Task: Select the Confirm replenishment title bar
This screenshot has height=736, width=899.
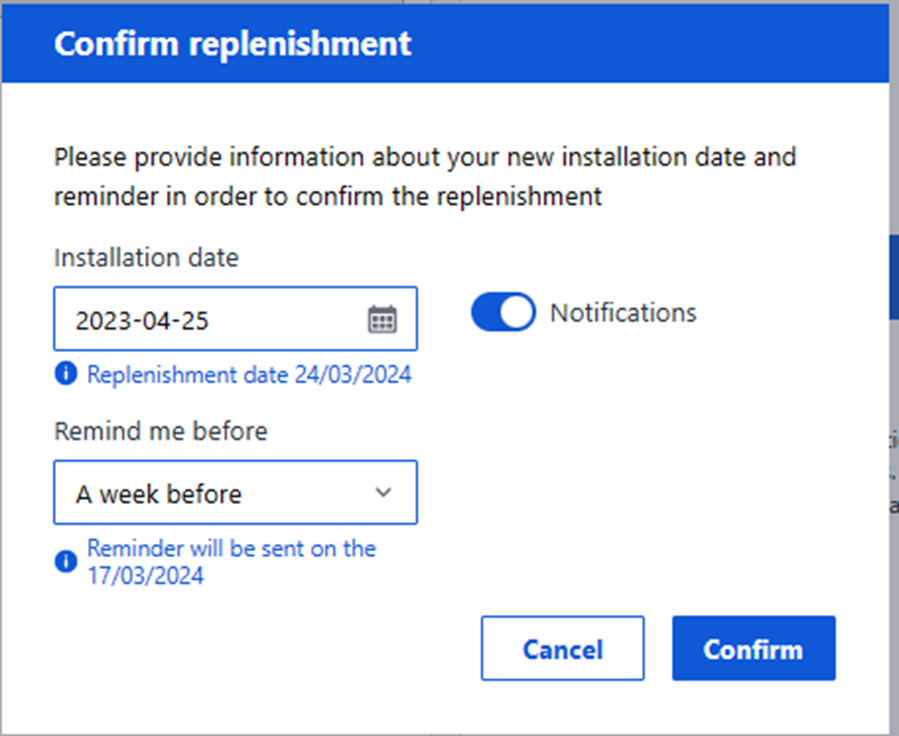Action: click(x=232, y=43)
